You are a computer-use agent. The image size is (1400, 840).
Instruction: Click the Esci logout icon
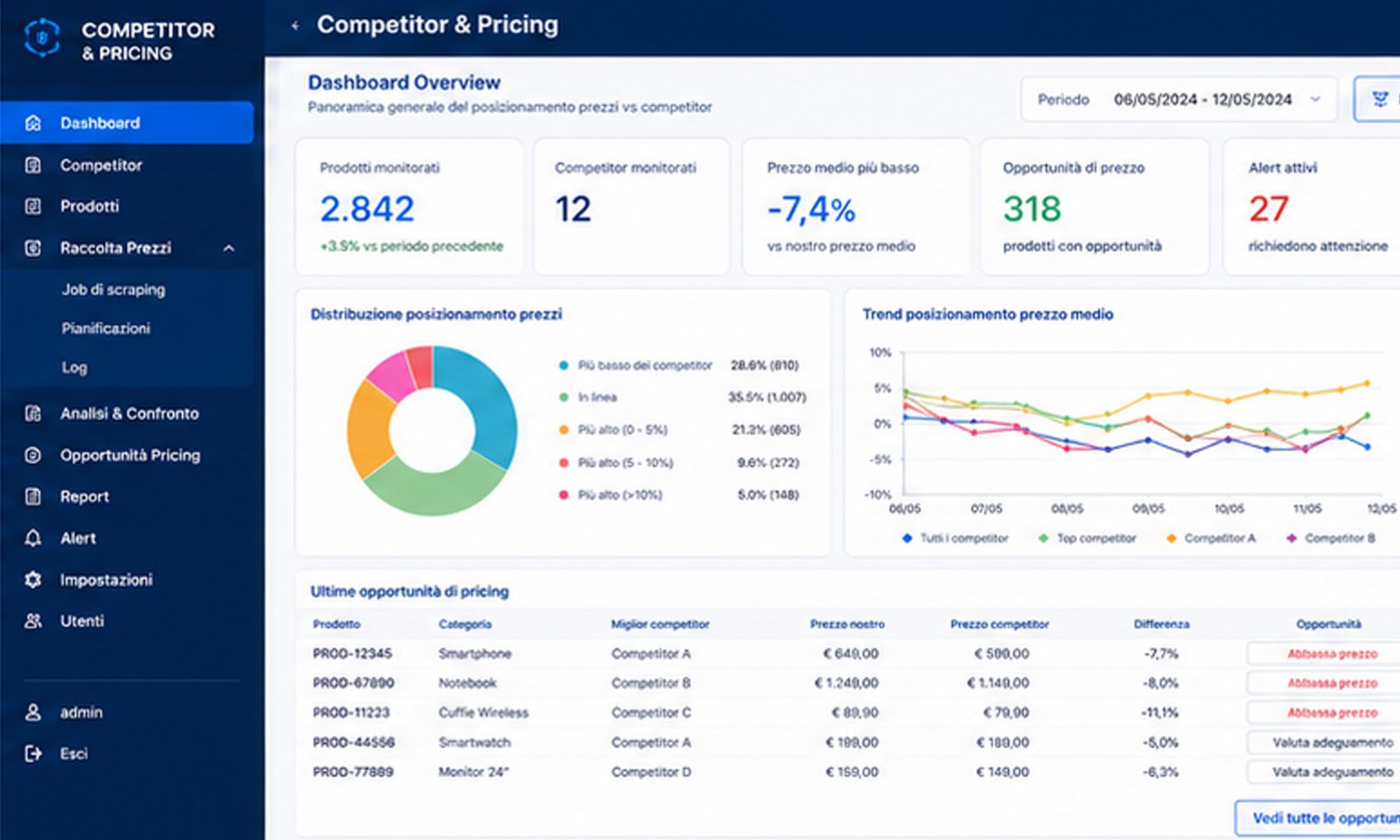pos(33,753)
